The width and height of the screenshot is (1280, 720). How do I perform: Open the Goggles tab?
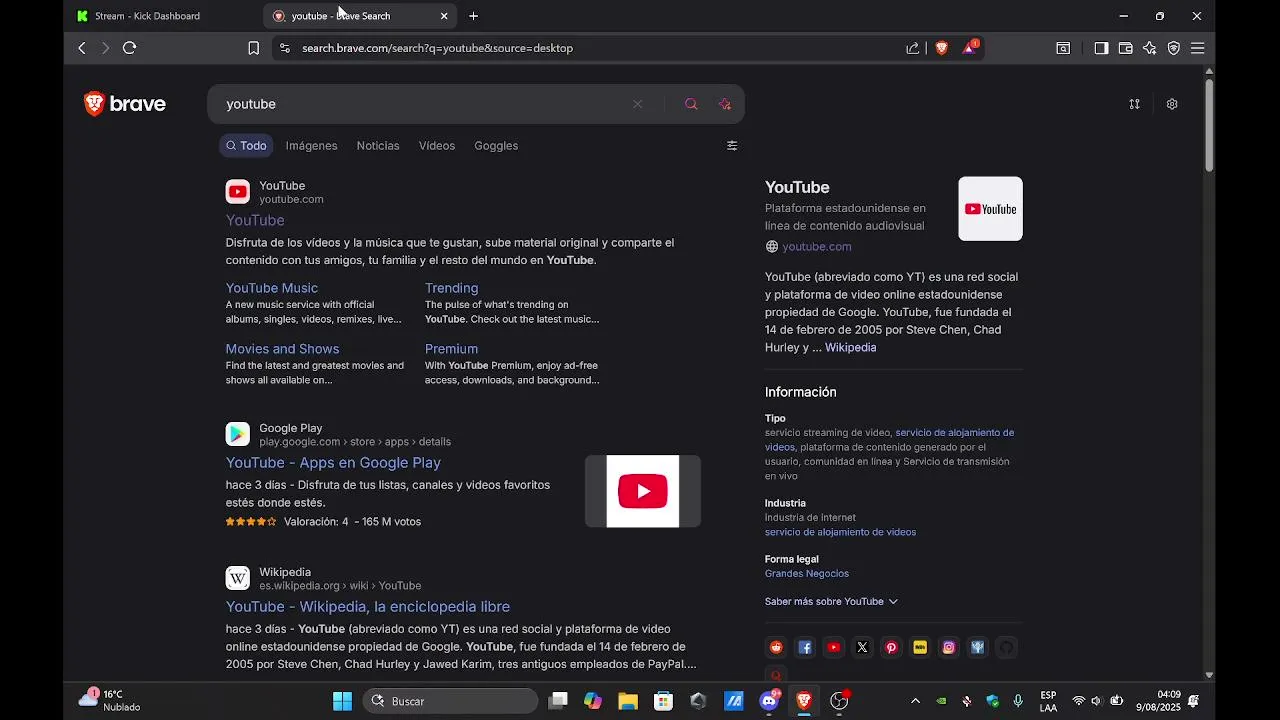click(496, 146)
